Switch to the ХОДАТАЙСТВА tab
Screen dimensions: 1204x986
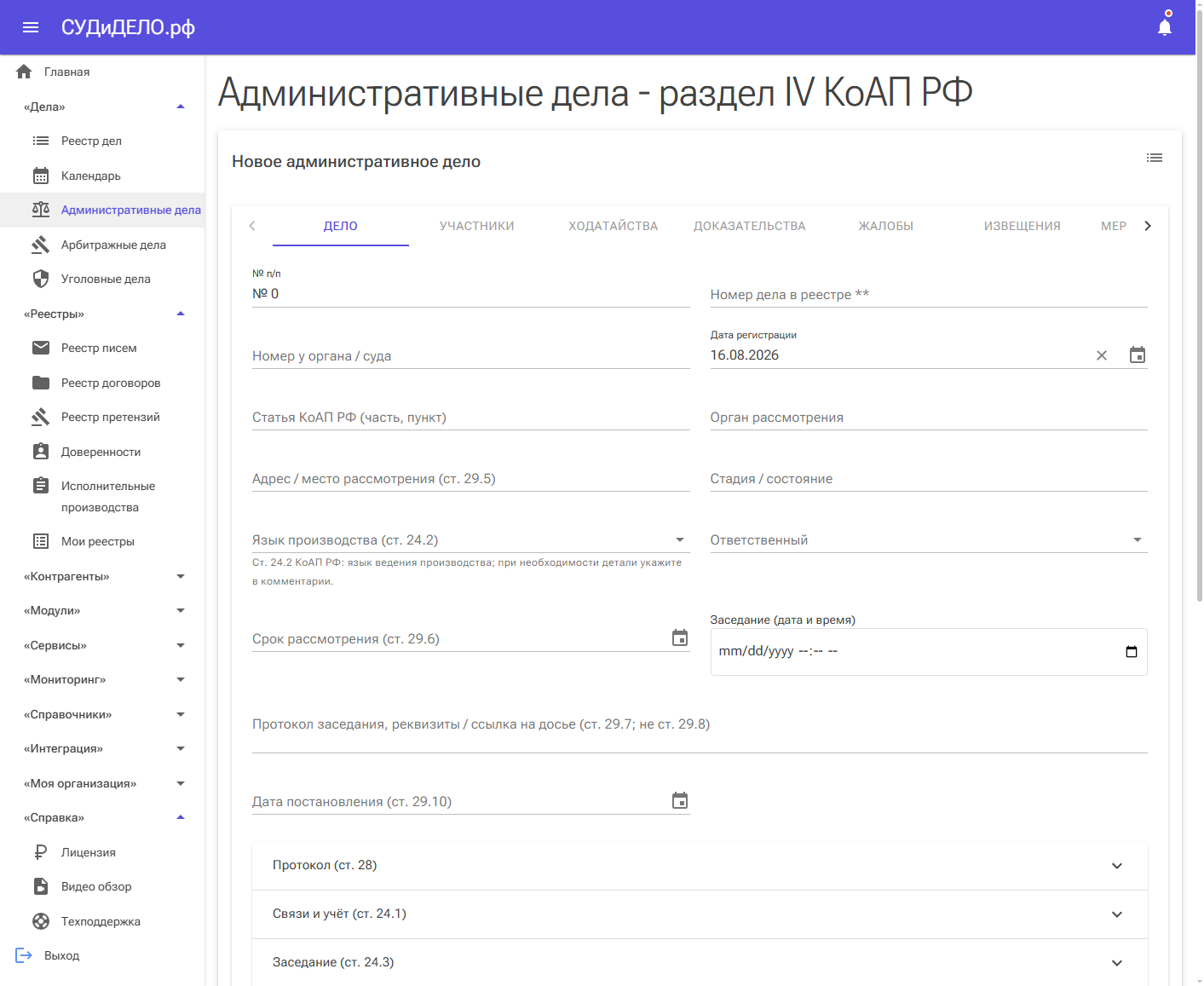[x=614, y=226]
